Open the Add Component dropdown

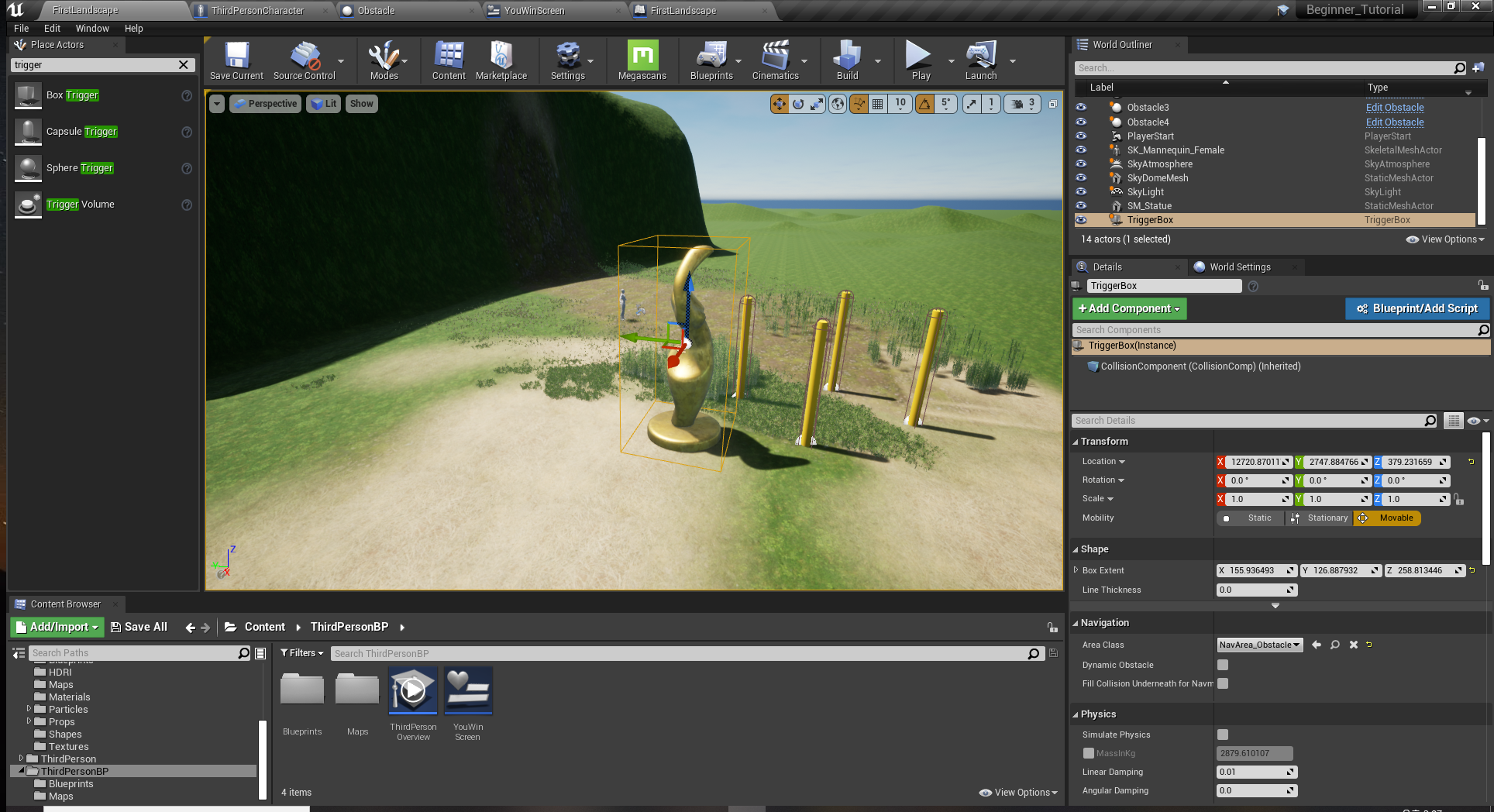1129,308
